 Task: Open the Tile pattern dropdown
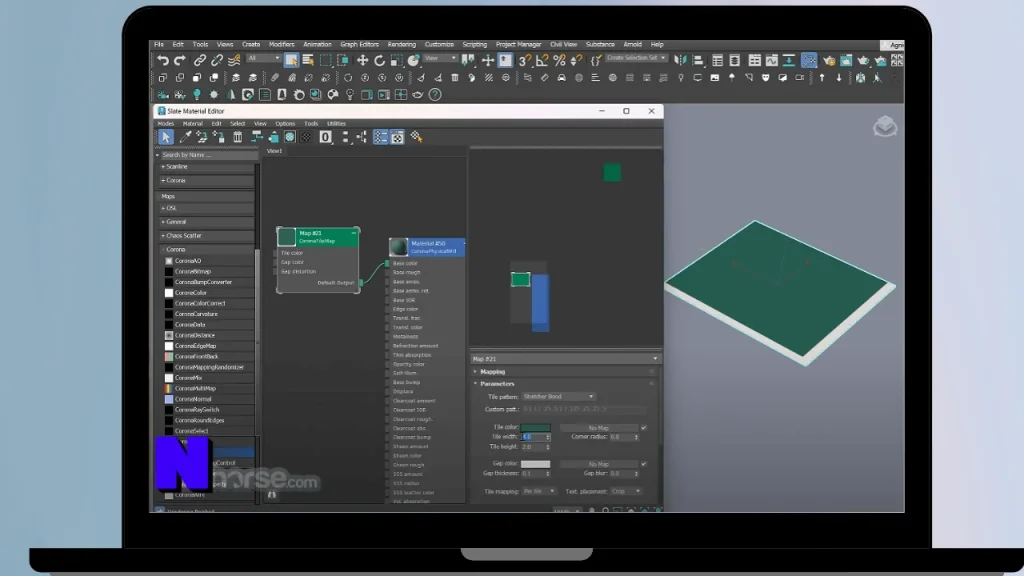click(x=558, y=396)
